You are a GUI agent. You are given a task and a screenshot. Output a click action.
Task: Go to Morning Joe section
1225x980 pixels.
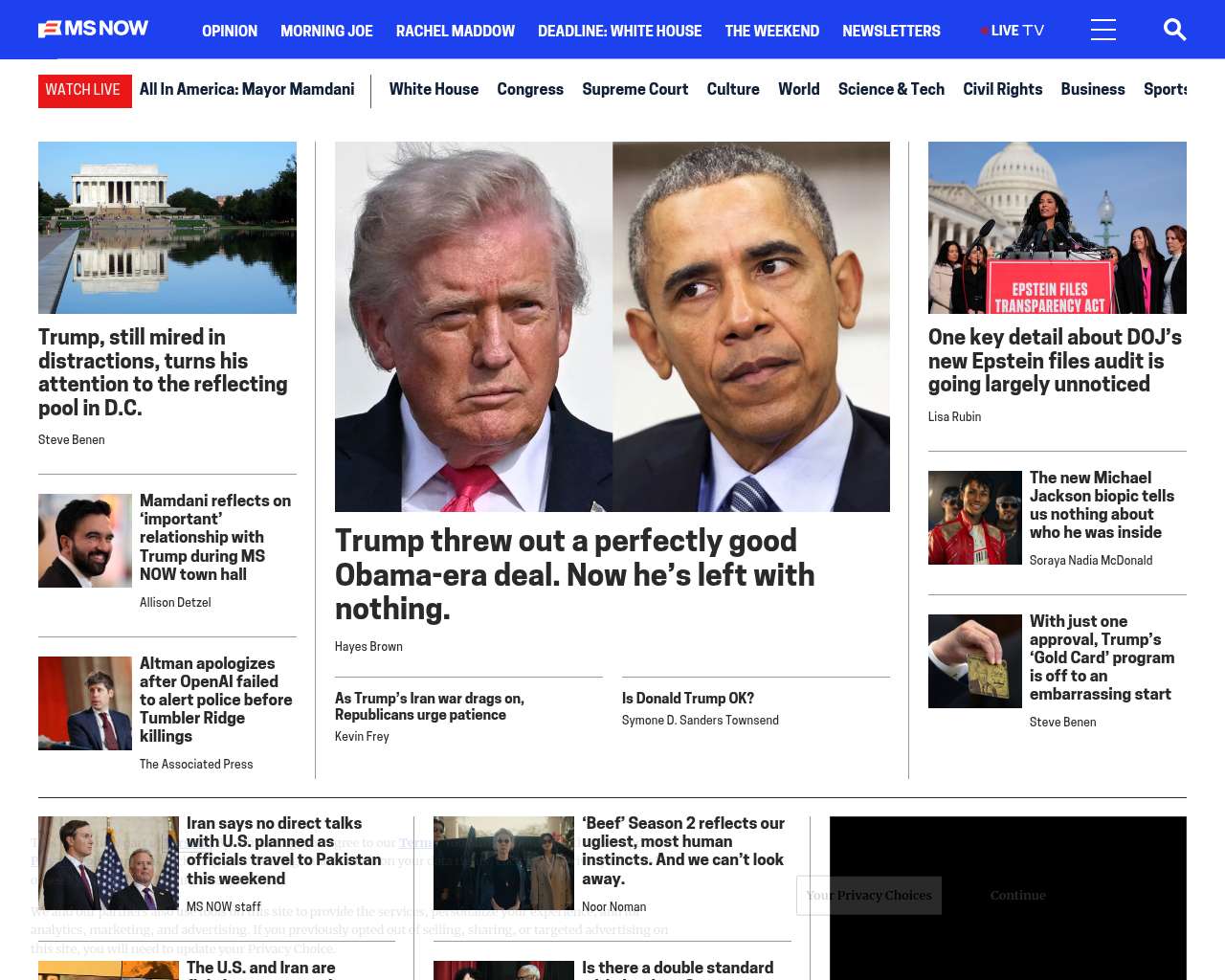click(326, 31)
